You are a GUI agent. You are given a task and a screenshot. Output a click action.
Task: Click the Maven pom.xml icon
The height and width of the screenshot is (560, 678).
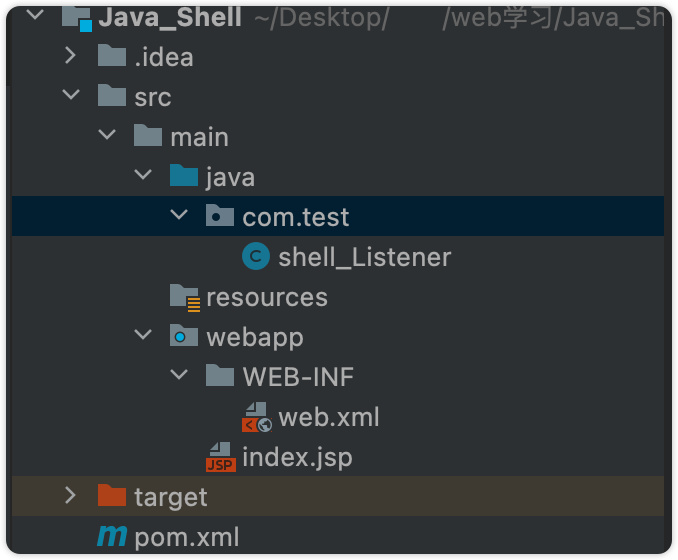click(112, 537)
